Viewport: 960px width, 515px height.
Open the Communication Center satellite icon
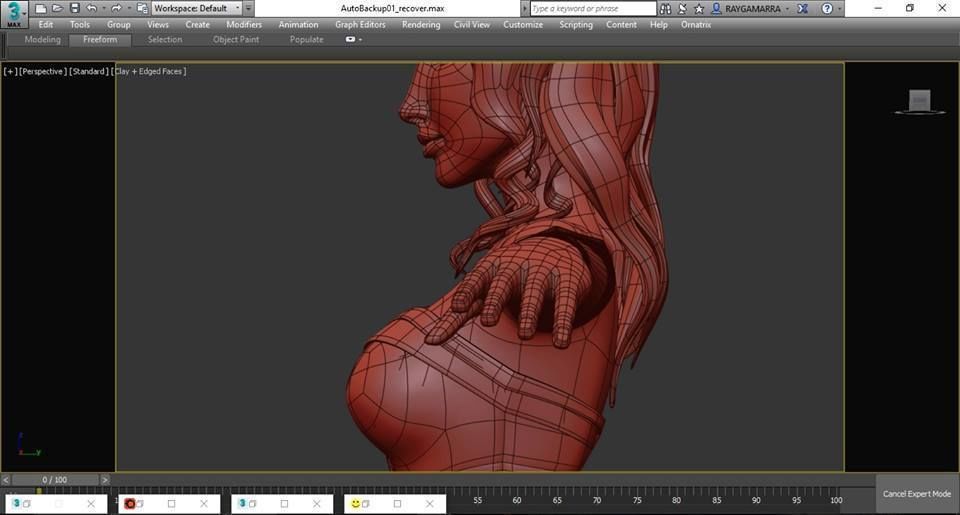point(682,9)
